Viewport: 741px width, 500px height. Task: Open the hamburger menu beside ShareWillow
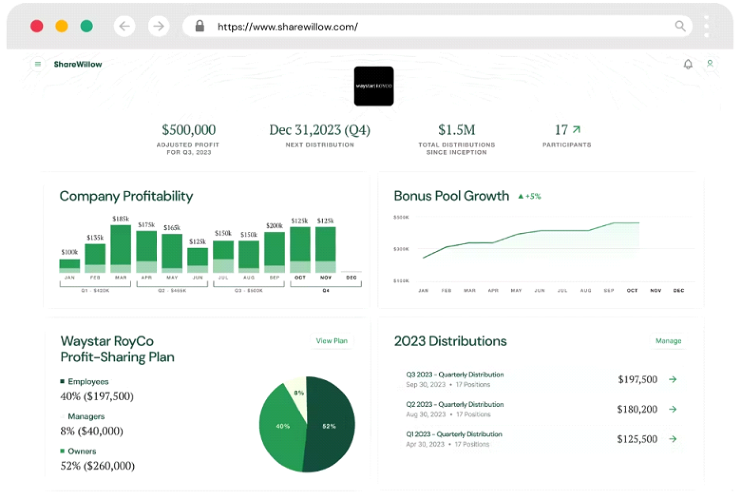click(x=38, y=64)
